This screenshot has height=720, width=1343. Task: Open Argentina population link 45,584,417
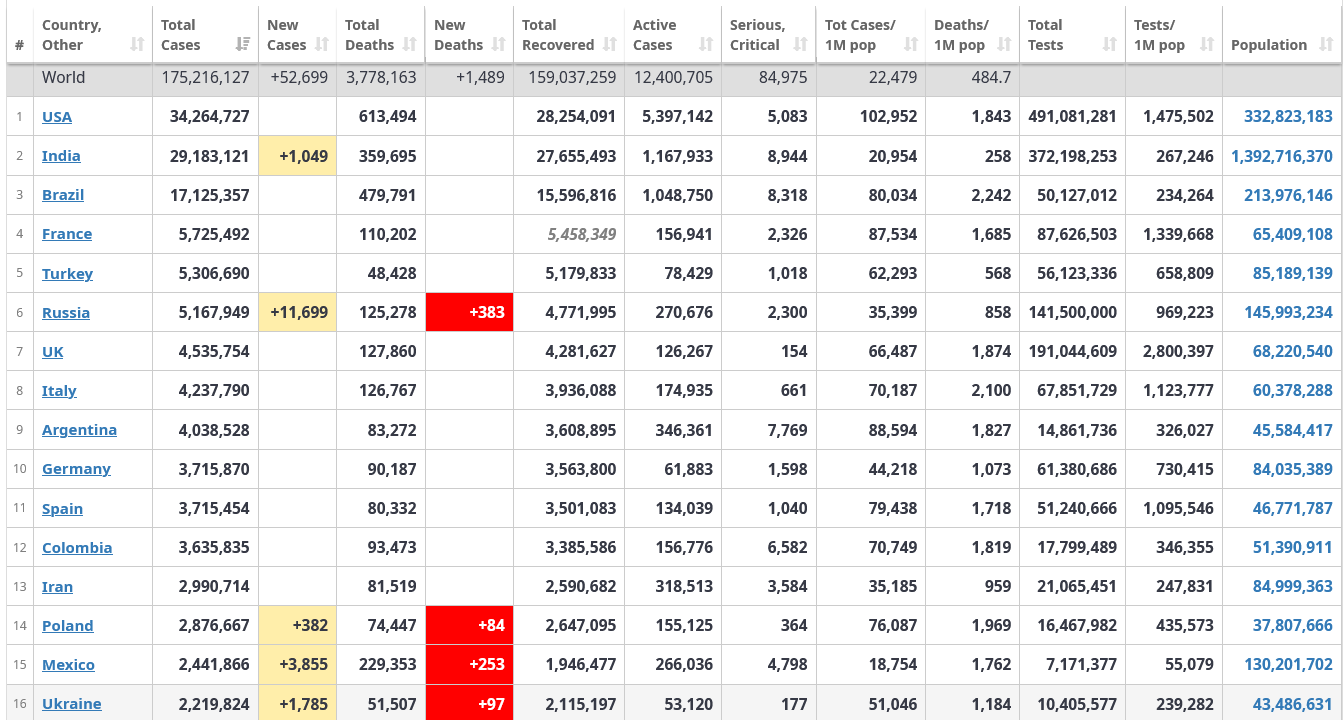point(1293,430)
